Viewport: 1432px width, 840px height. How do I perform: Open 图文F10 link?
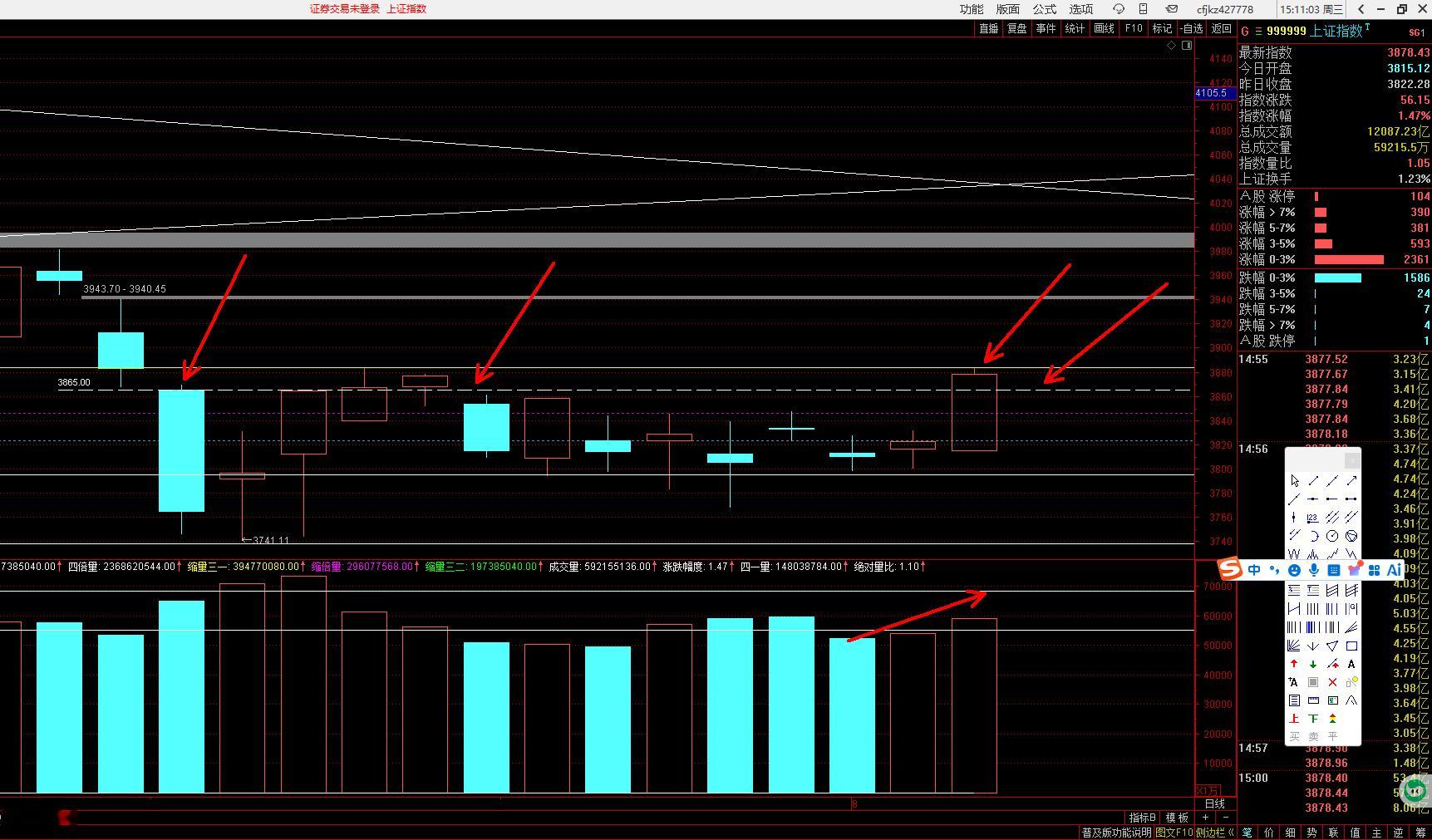[x=1174, y=833]
